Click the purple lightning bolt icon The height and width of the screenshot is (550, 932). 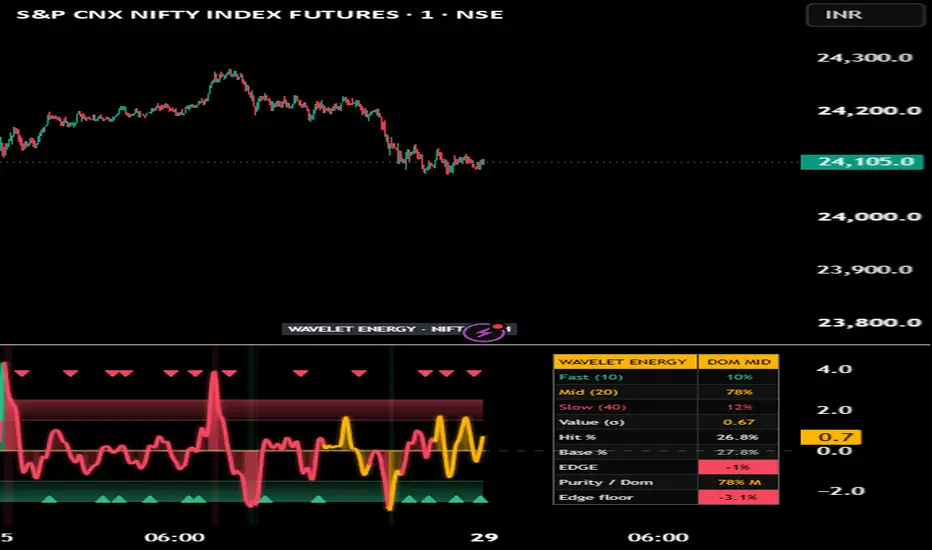(484, 332)
